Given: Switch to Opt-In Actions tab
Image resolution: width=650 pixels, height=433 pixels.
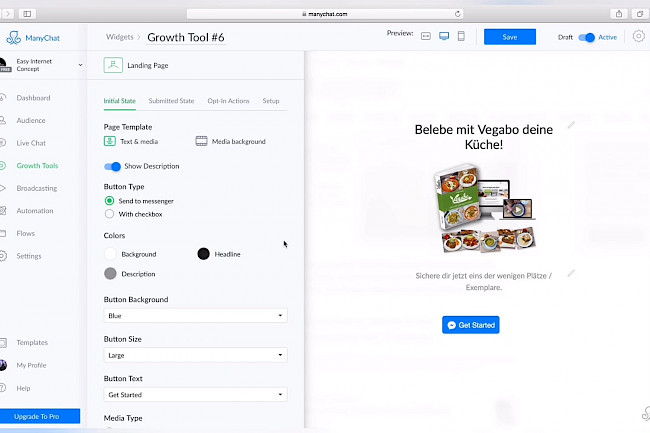Looking at the screenshot, I should point(228,101).
